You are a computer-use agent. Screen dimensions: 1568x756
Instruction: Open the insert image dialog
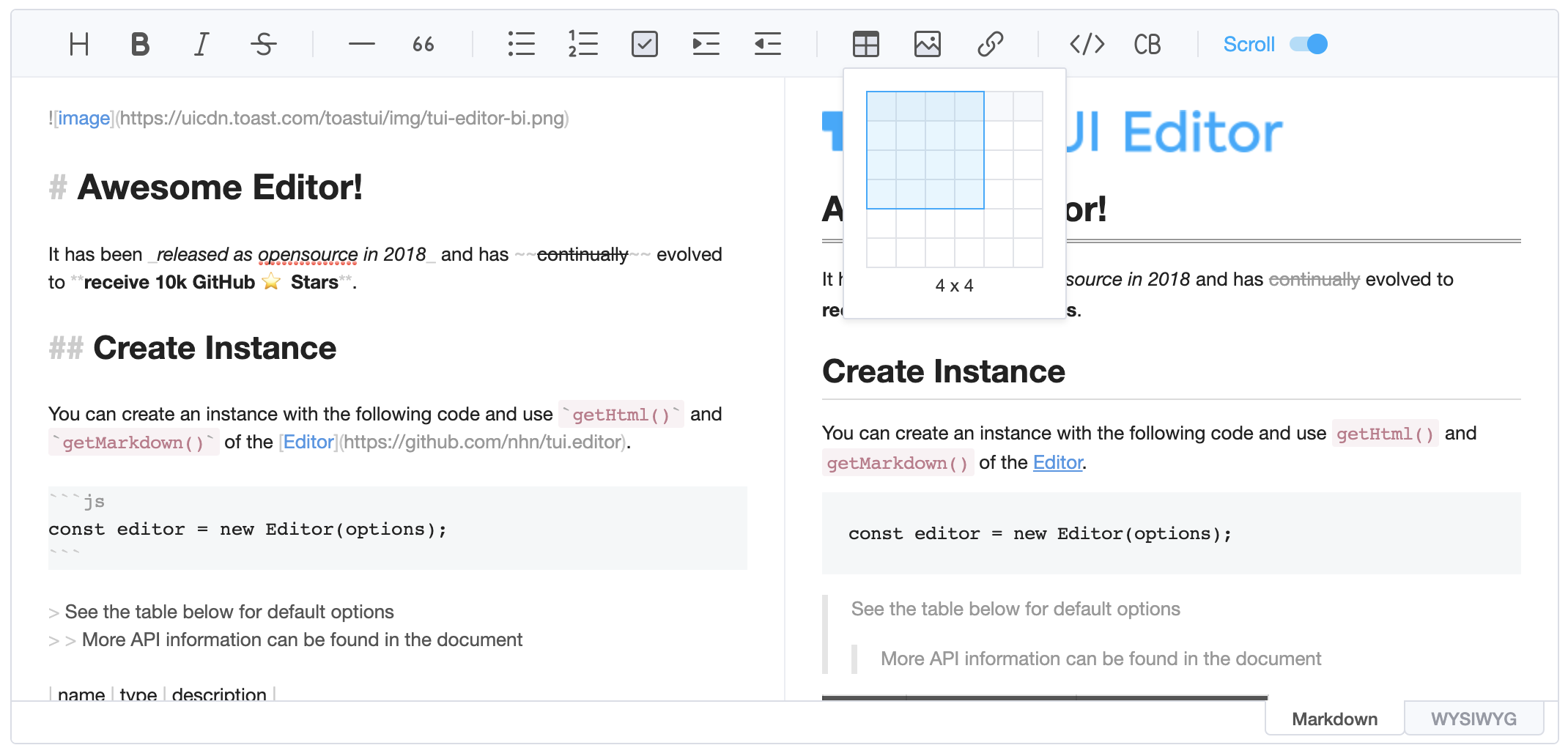(x=927, y=45)
